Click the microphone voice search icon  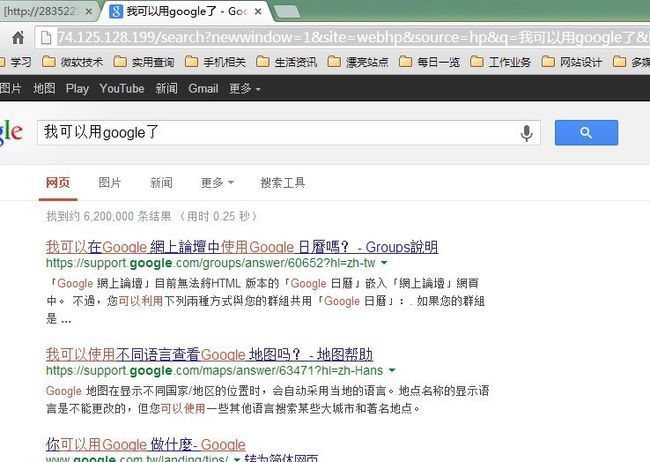pos(526,133)
